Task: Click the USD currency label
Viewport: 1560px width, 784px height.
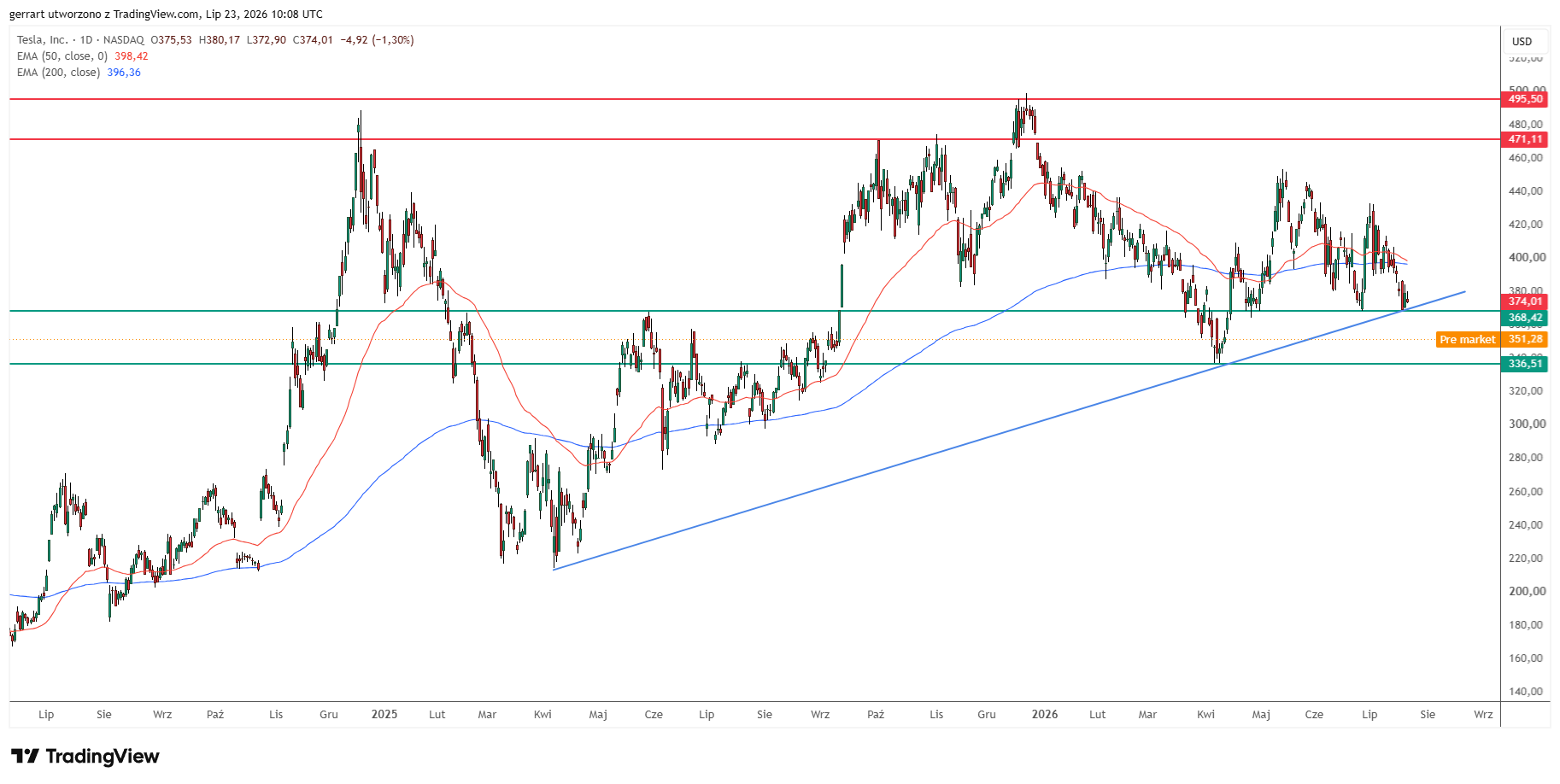Action: [1522, 41]
